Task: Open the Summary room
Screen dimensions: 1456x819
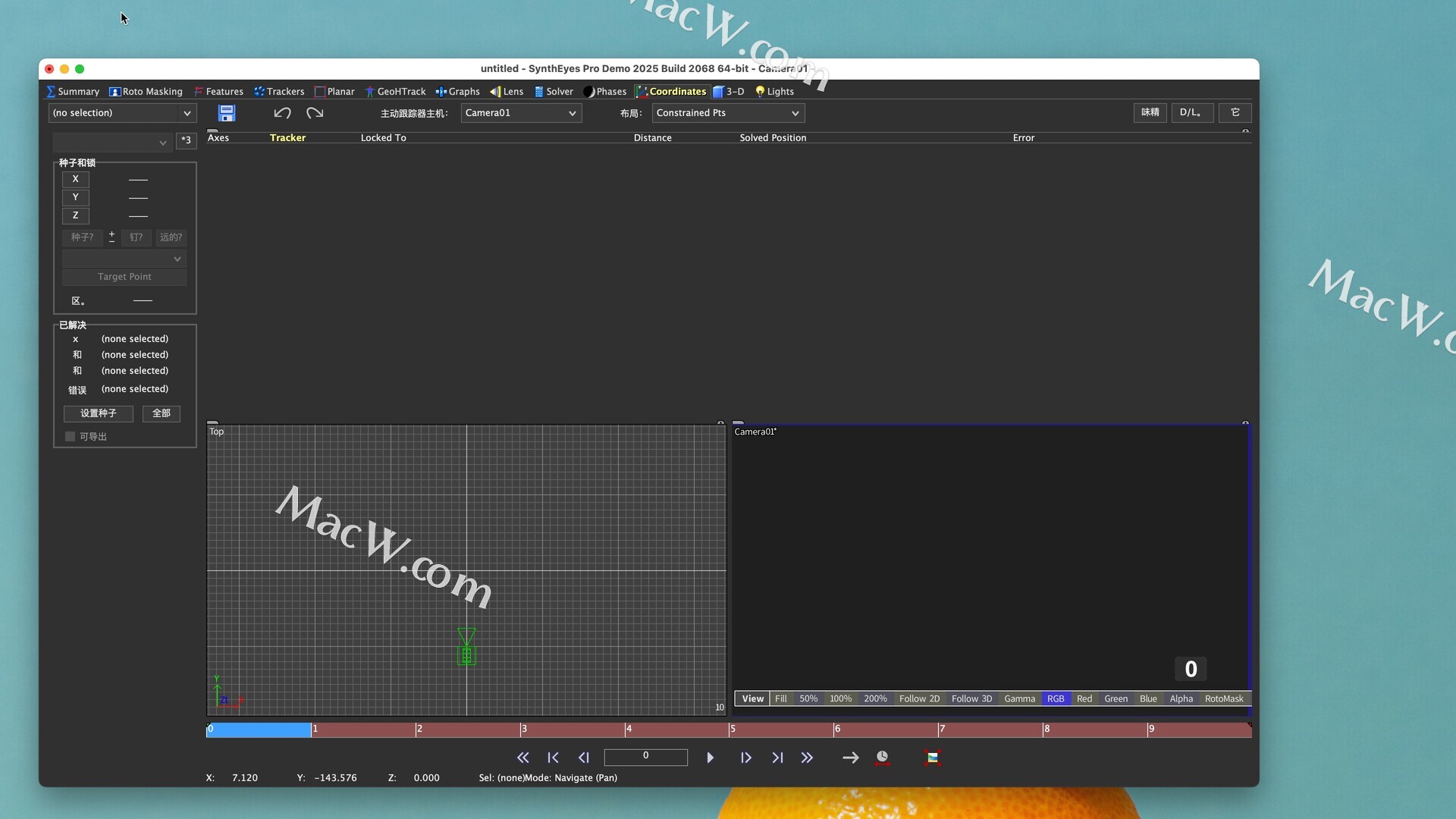Action: pyautogui.click(x=73, y=92)
